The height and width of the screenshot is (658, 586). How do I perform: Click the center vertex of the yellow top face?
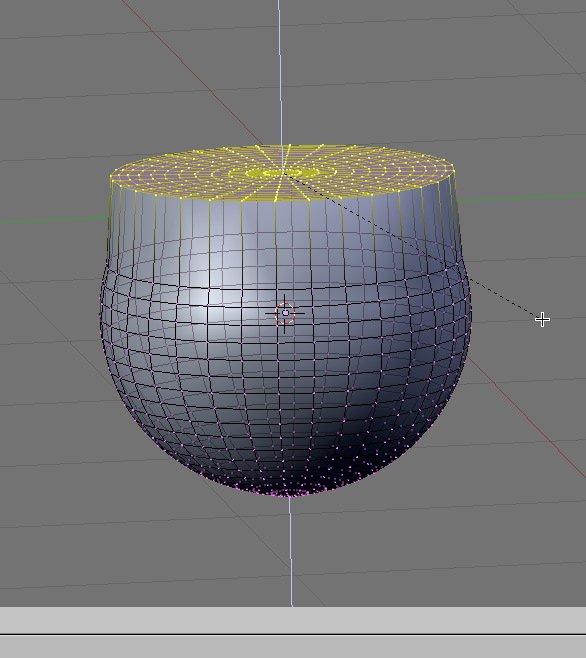tap(282, 172)
